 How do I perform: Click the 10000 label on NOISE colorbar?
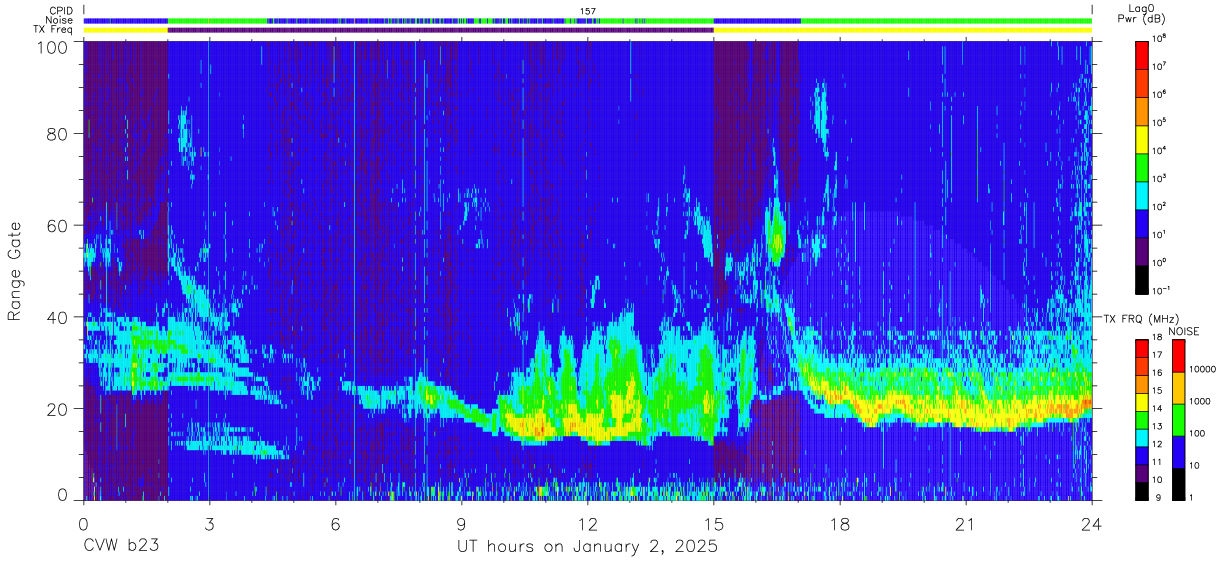pyautogui.click(x=1203, y=369)
